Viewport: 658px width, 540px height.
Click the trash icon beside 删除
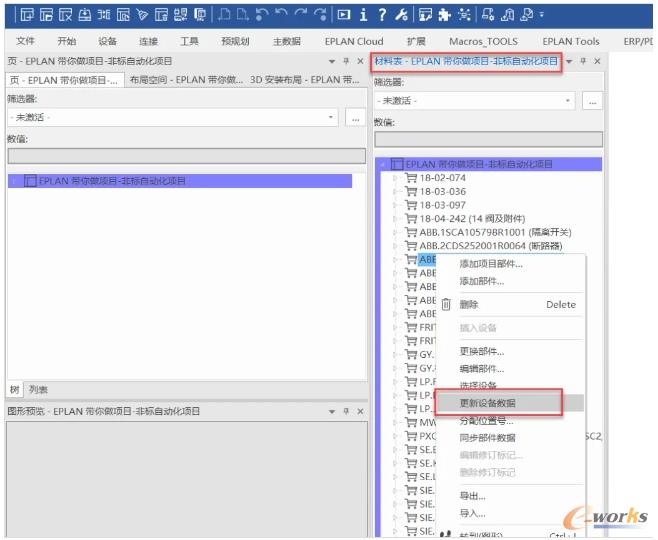(446, 304)
